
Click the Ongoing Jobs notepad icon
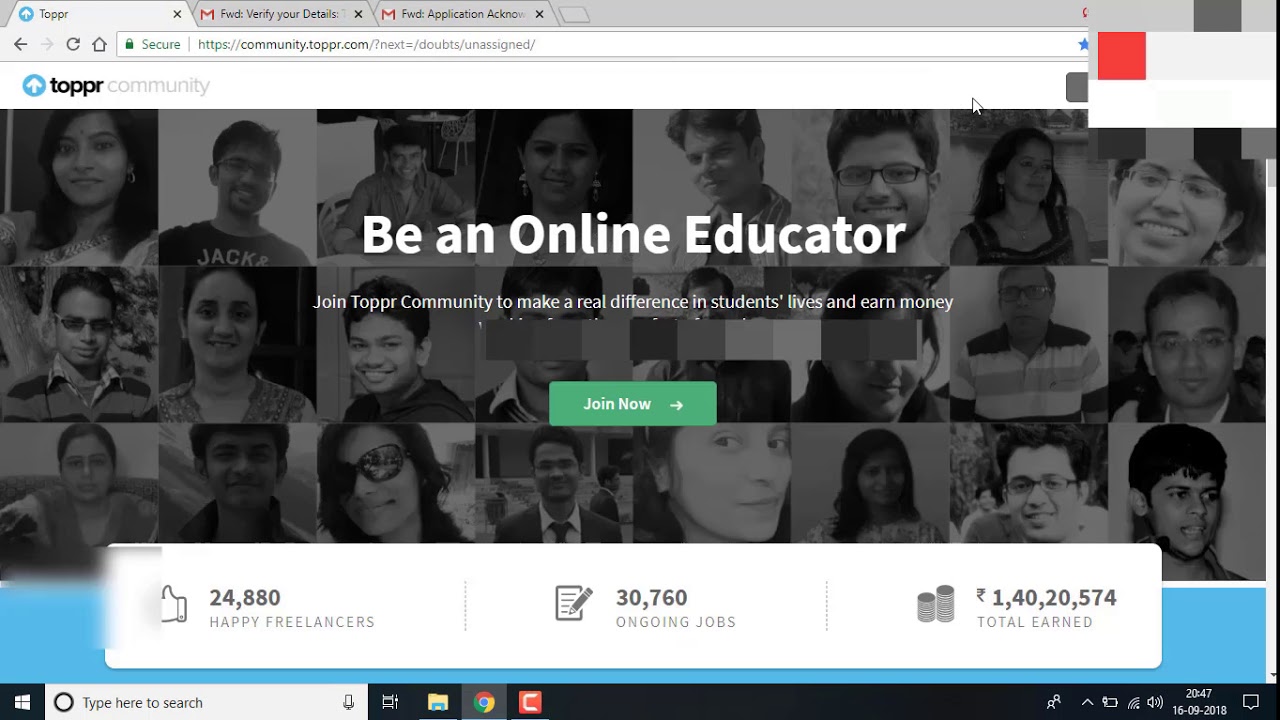574,603
